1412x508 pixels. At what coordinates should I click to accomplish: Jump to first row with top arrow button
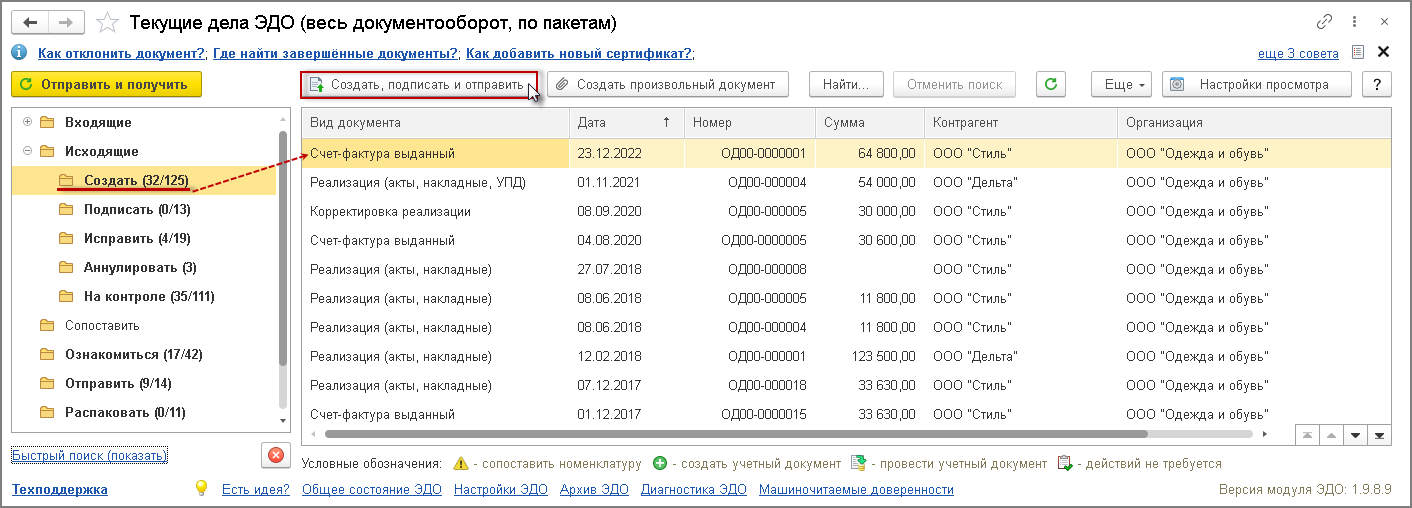tap(1307, 435)
